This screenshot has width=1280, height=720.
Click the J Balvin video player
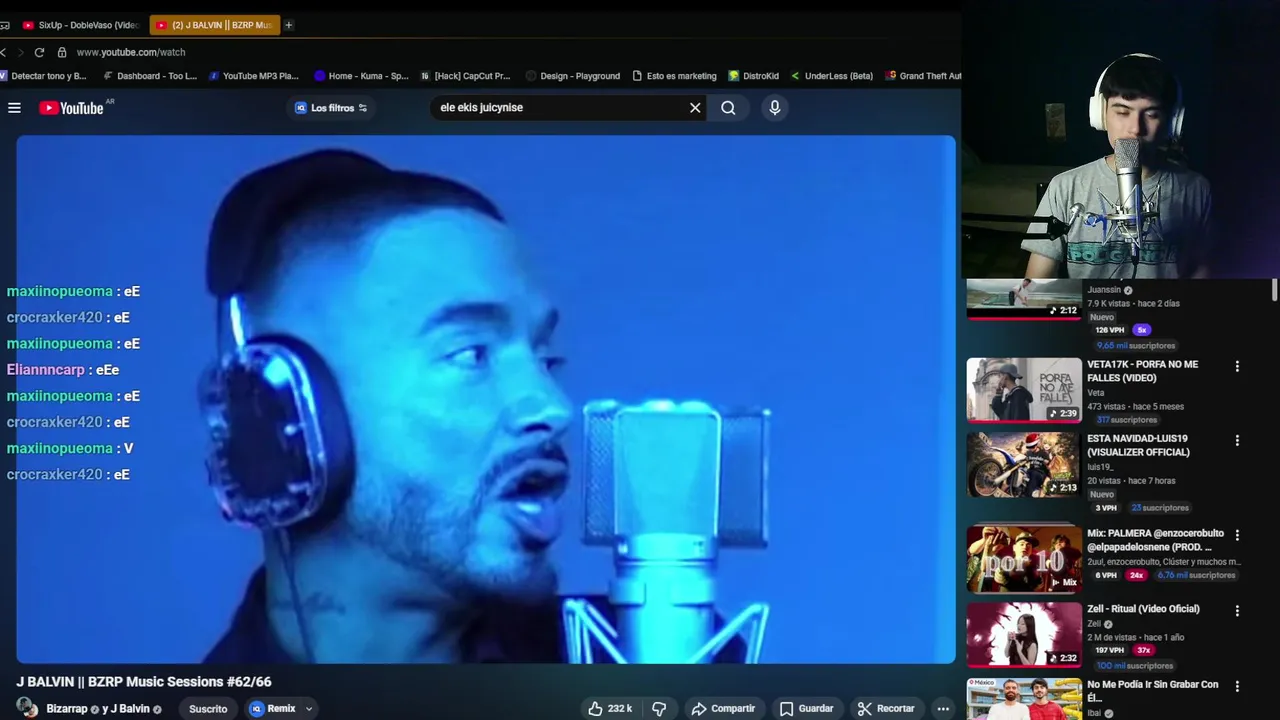click(486, 399)
